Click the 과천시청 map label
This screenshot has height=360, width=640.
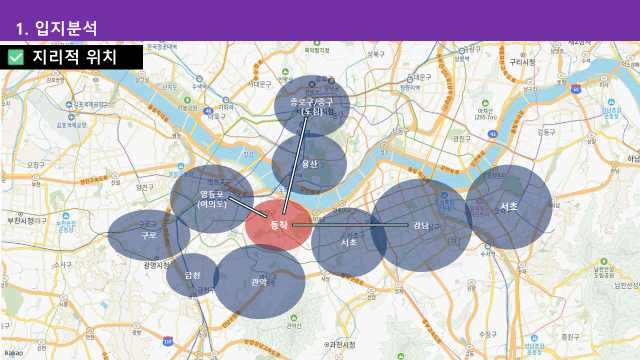[342, 345]
